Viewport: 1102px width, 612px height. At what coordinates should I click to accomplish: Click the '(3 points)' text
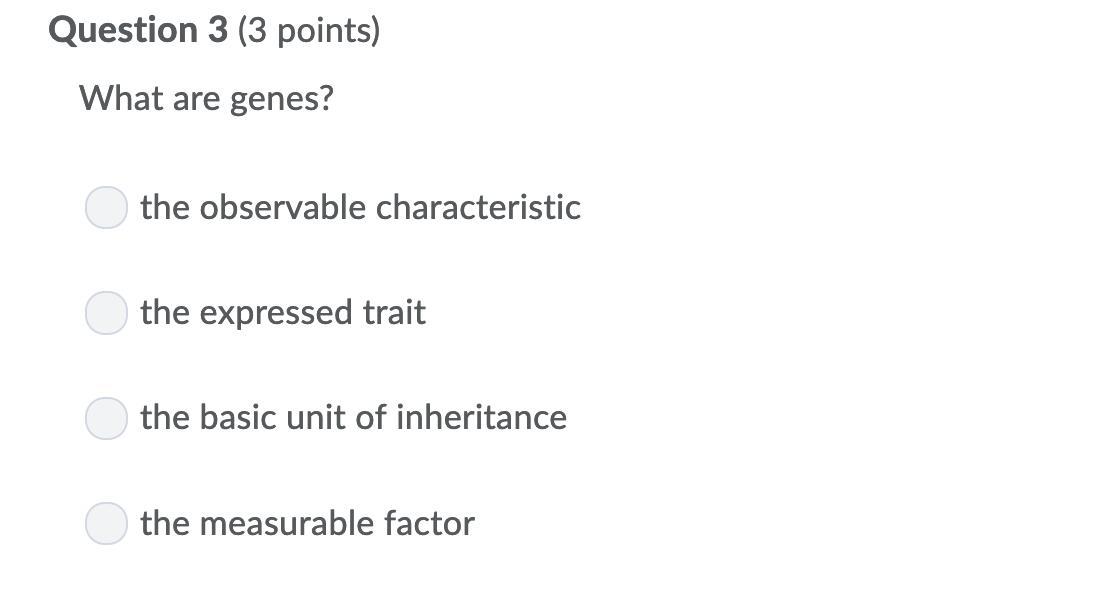309,31
